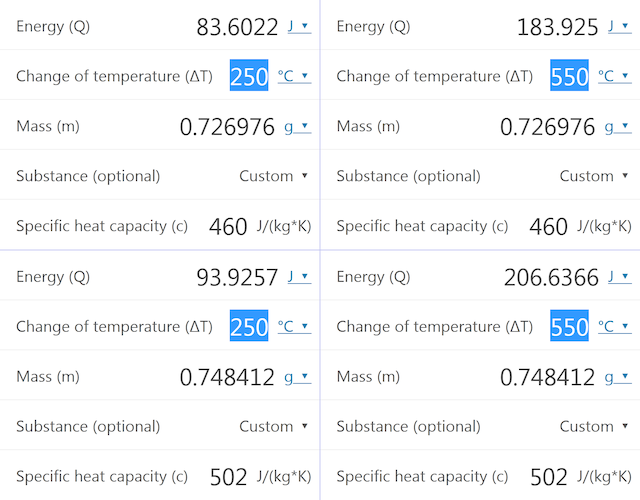Open °C unit dropdown in the 93.9257 panel

[294, 326]
